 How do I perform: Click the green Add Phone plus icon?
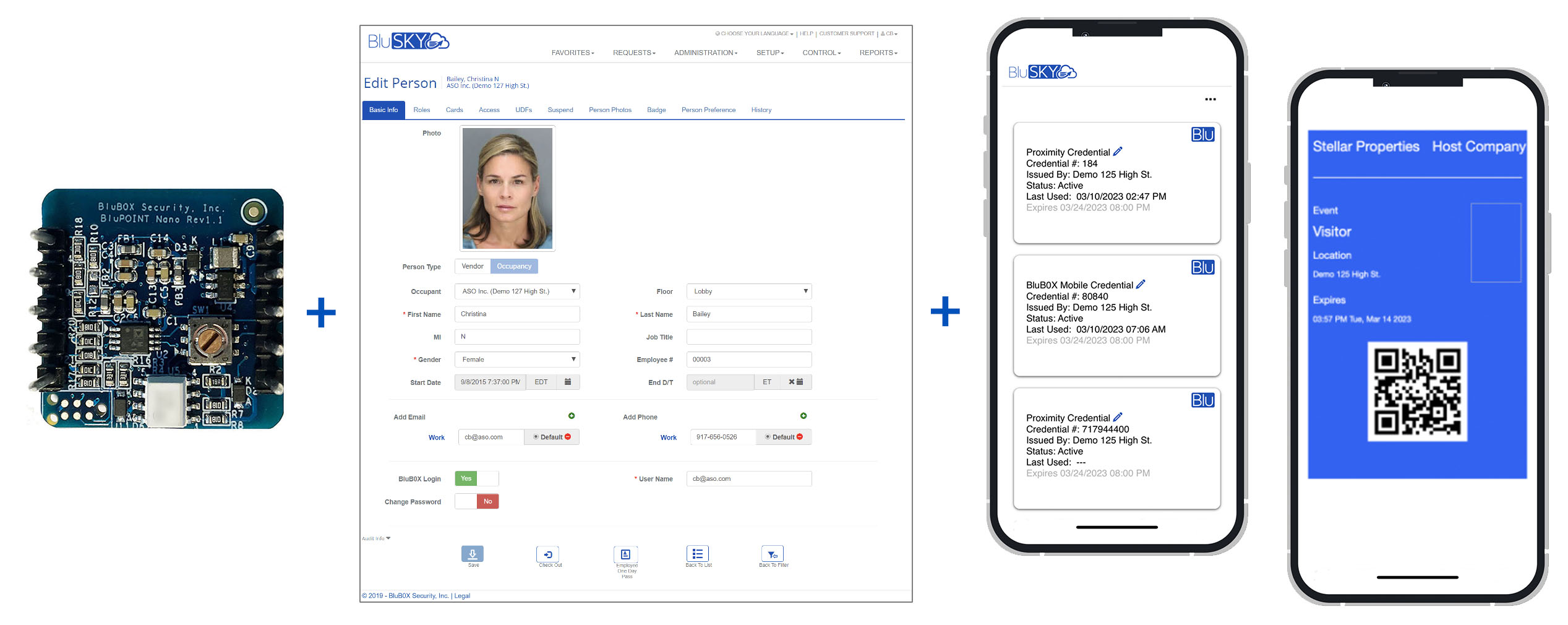(803, 416)
